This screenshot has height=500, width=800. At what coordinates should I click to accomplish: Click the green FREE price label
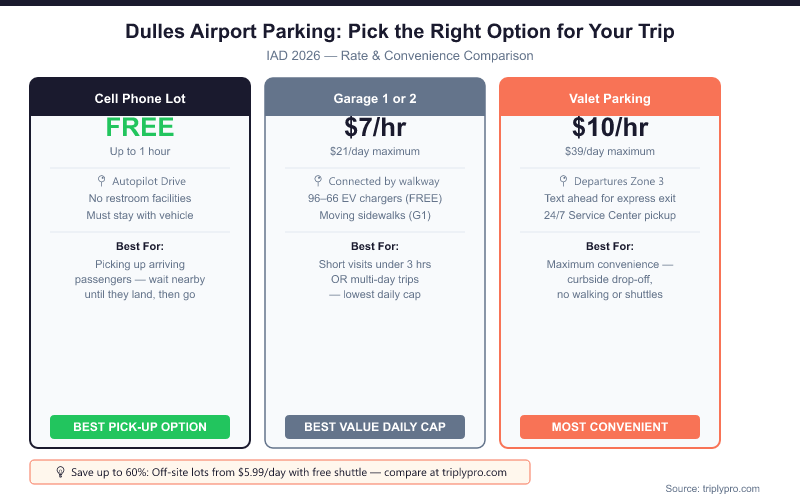pos(140,128)
